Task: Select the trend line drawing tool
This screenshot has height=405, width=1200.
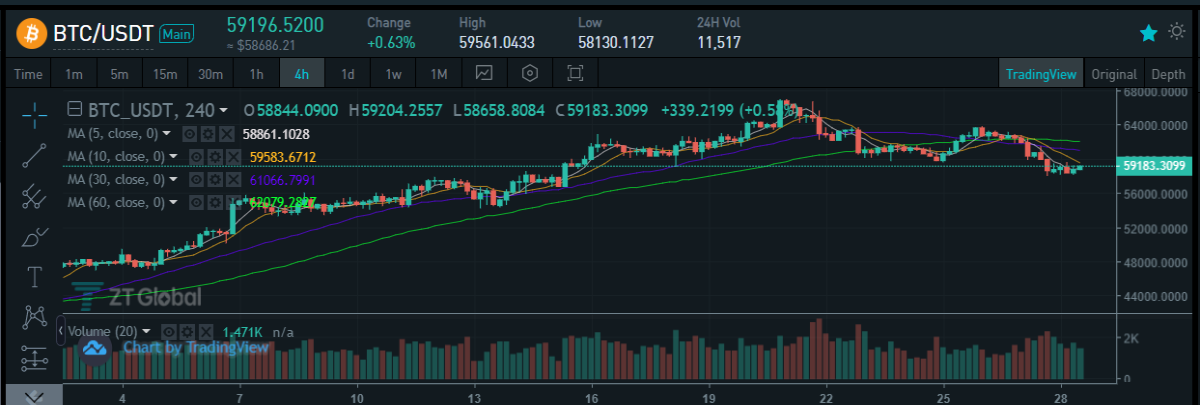Action: coord(35,153)
